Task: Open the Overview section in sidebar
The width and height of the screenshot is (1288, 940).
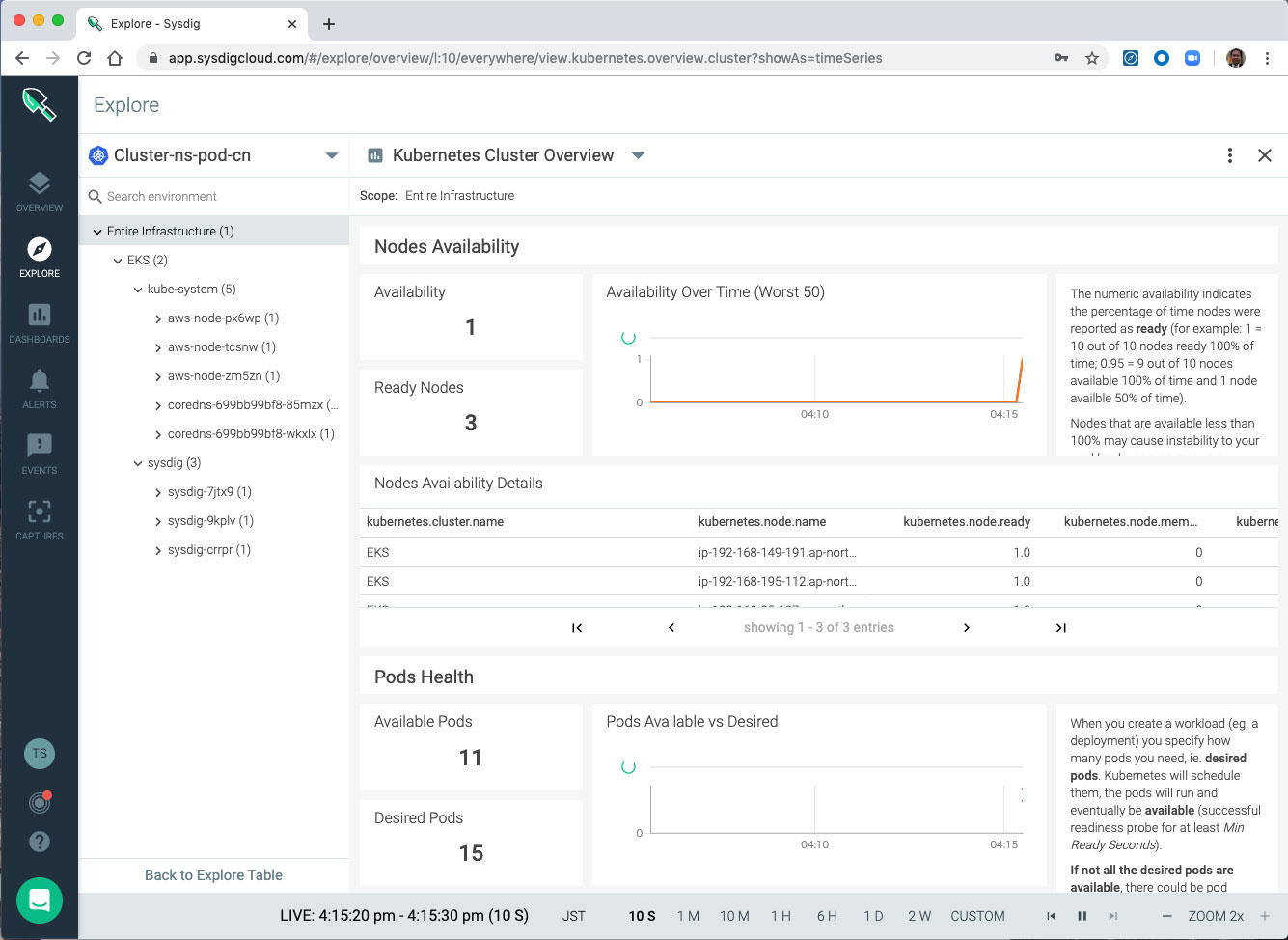Action: pyautogui.click(x=39, y=191)
